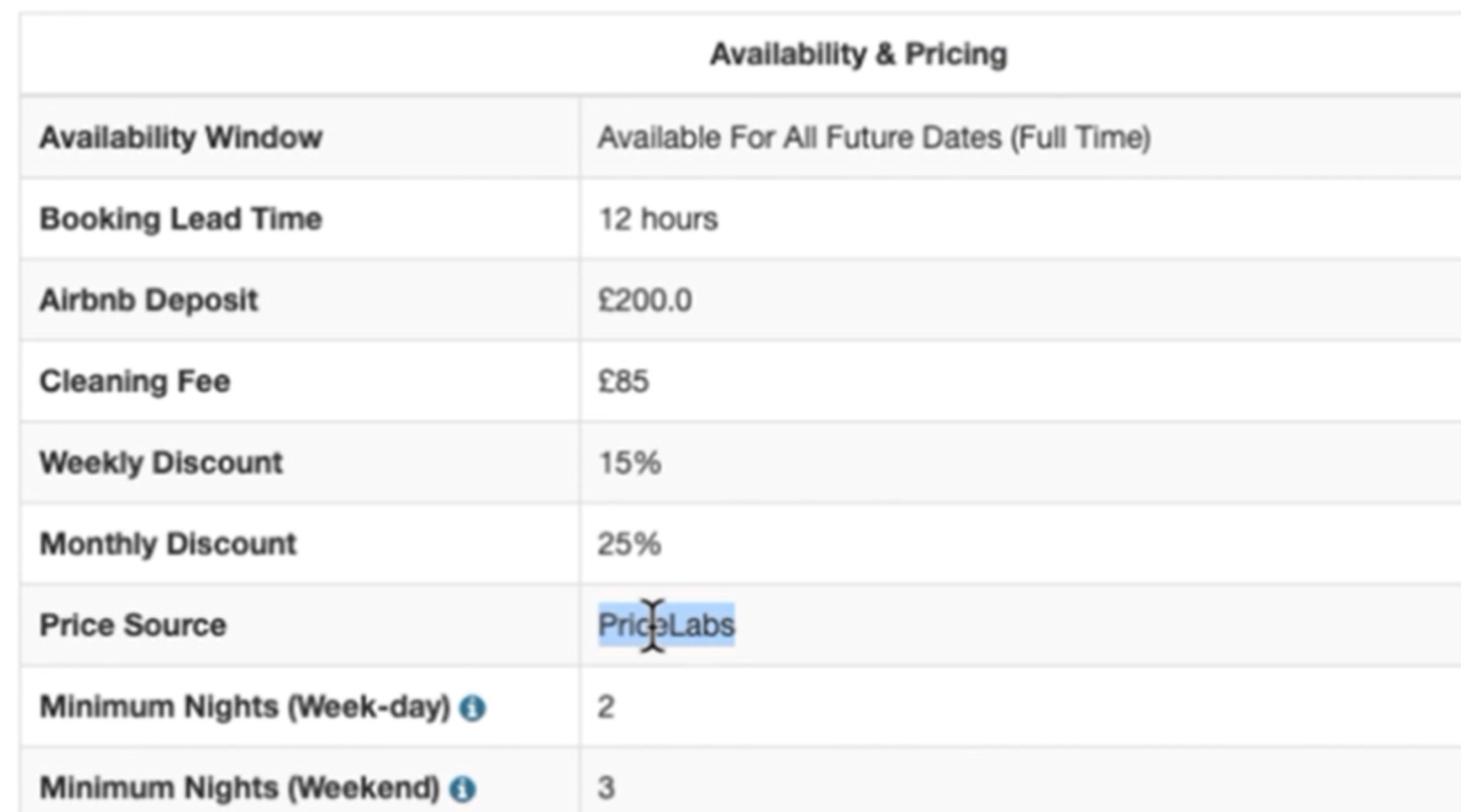Select the Availability Window label cell

click(x=300, y=137)
